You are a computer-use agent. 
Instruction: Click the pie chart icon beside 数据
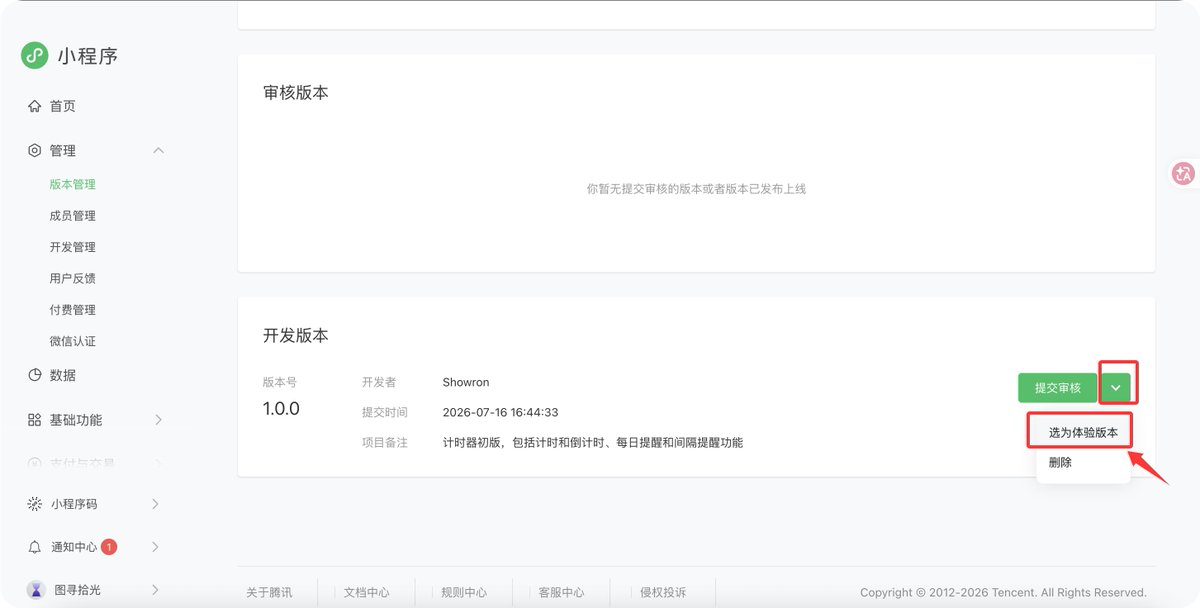35,375
